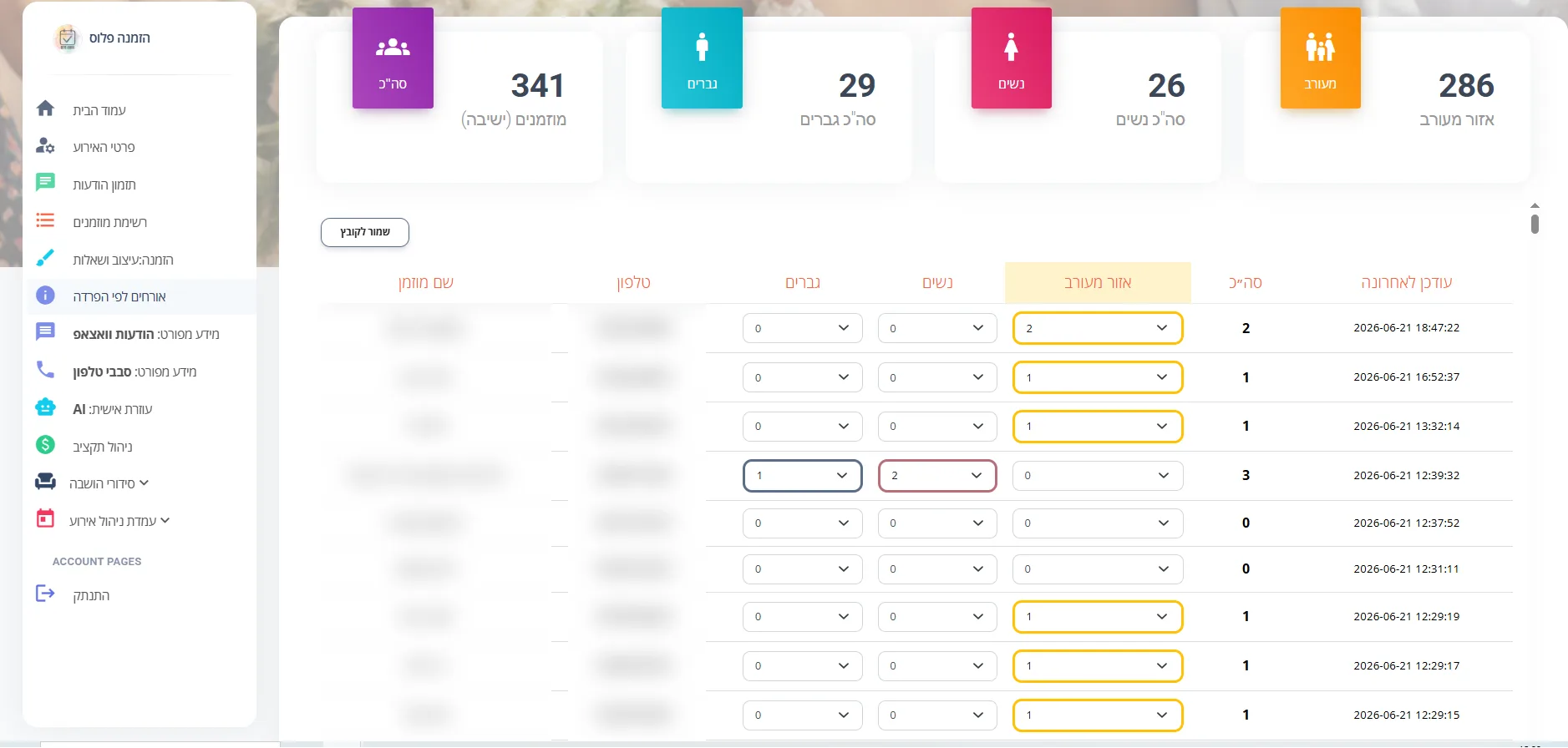Open the women dropdown showing 2 in the fourth row
The width and height of the screenshot is (1568, 748).
(937, 475)
